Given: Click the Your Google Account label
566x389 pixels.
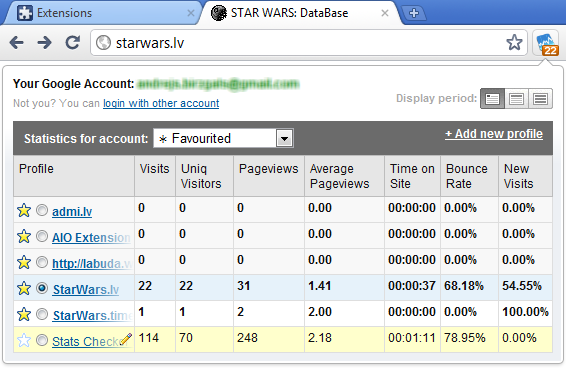Looking at the screenshot, I should tap(74, 84).
